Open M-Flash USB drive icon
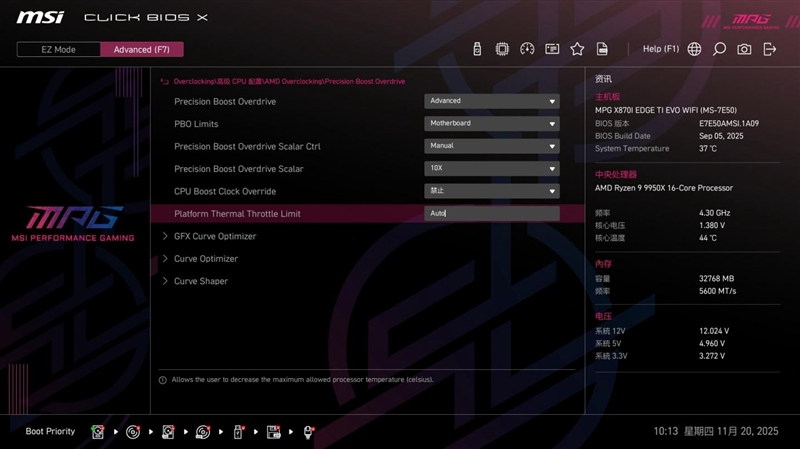800x449 pixels. click(477, 49)
